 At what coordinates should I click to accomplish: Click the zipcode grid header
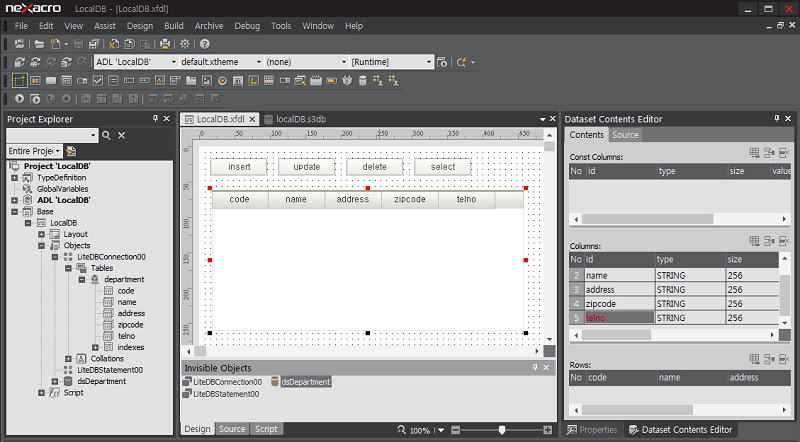click(x=410, y=200)
